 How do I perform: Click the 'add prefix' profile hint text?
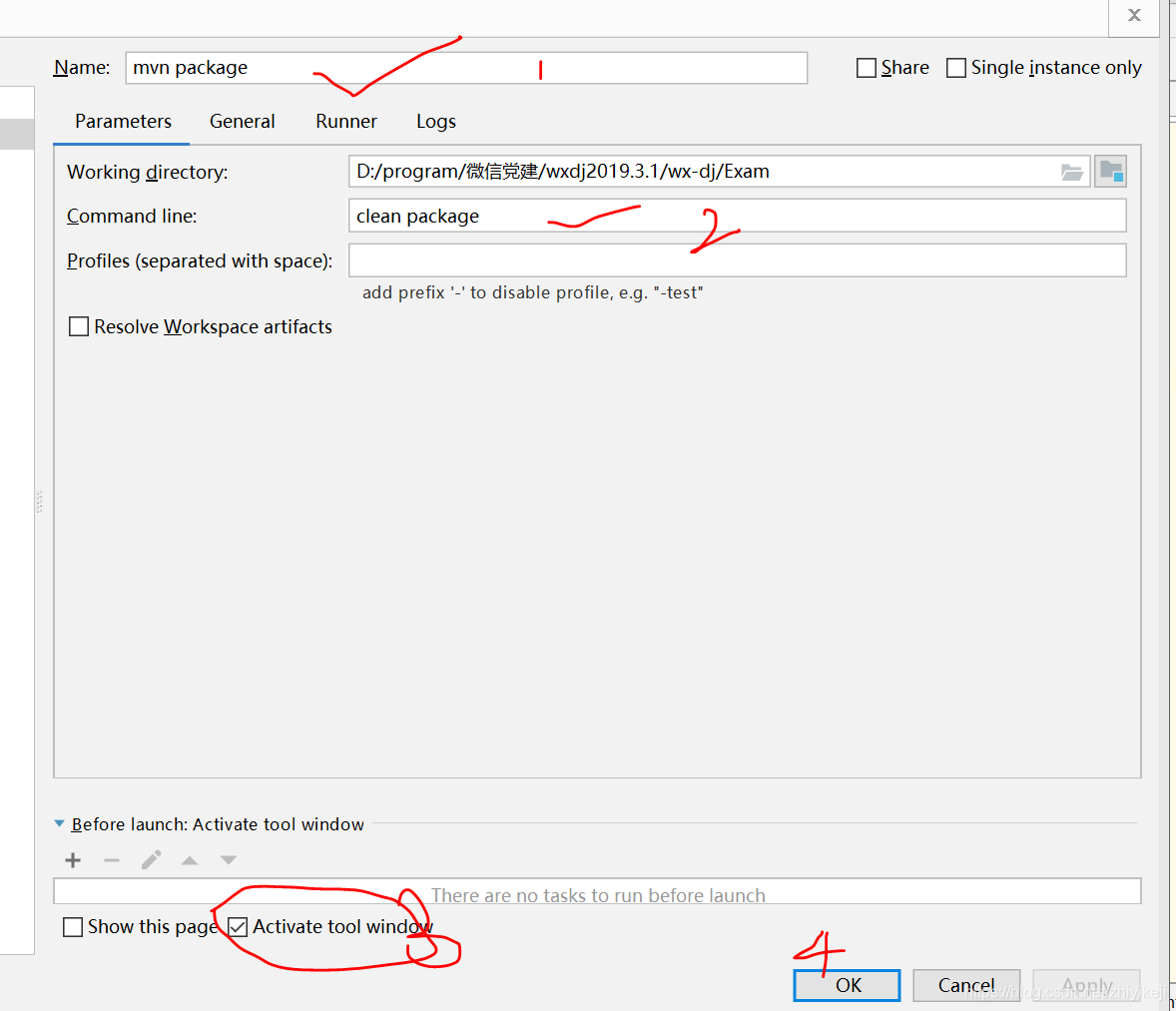coord(532,292)
